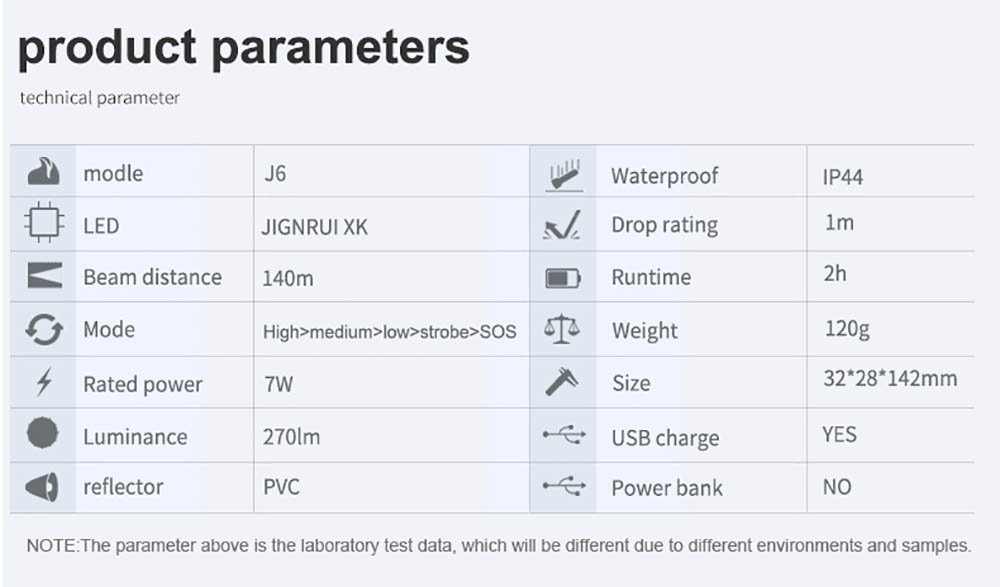Click the caliper Size icon
Viewport: 1000px width, 587px height.
click(562, 382)
